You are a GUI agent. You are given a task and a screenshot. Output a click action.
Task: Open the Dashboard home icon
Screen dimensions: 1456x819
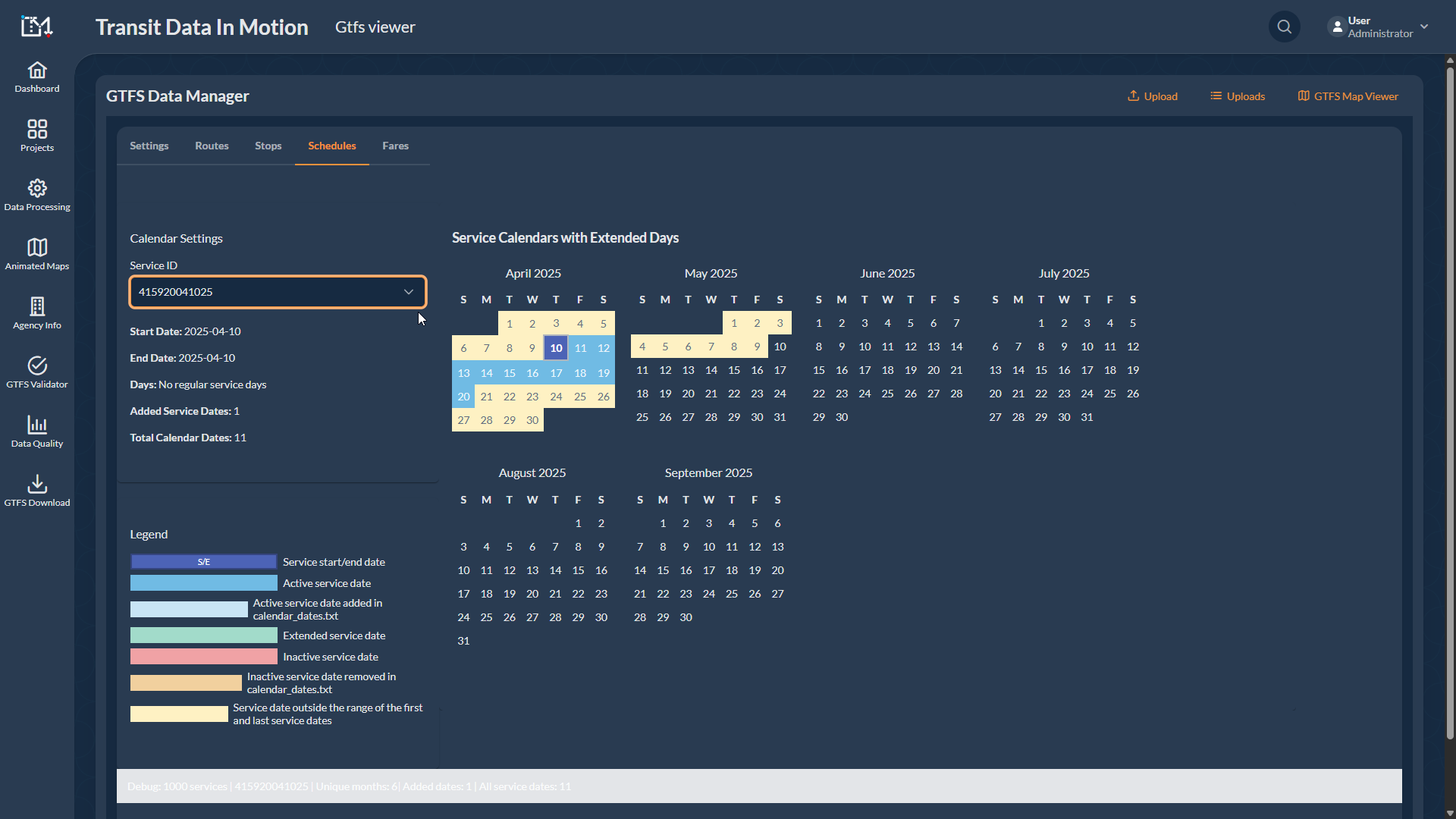[37, 71]
